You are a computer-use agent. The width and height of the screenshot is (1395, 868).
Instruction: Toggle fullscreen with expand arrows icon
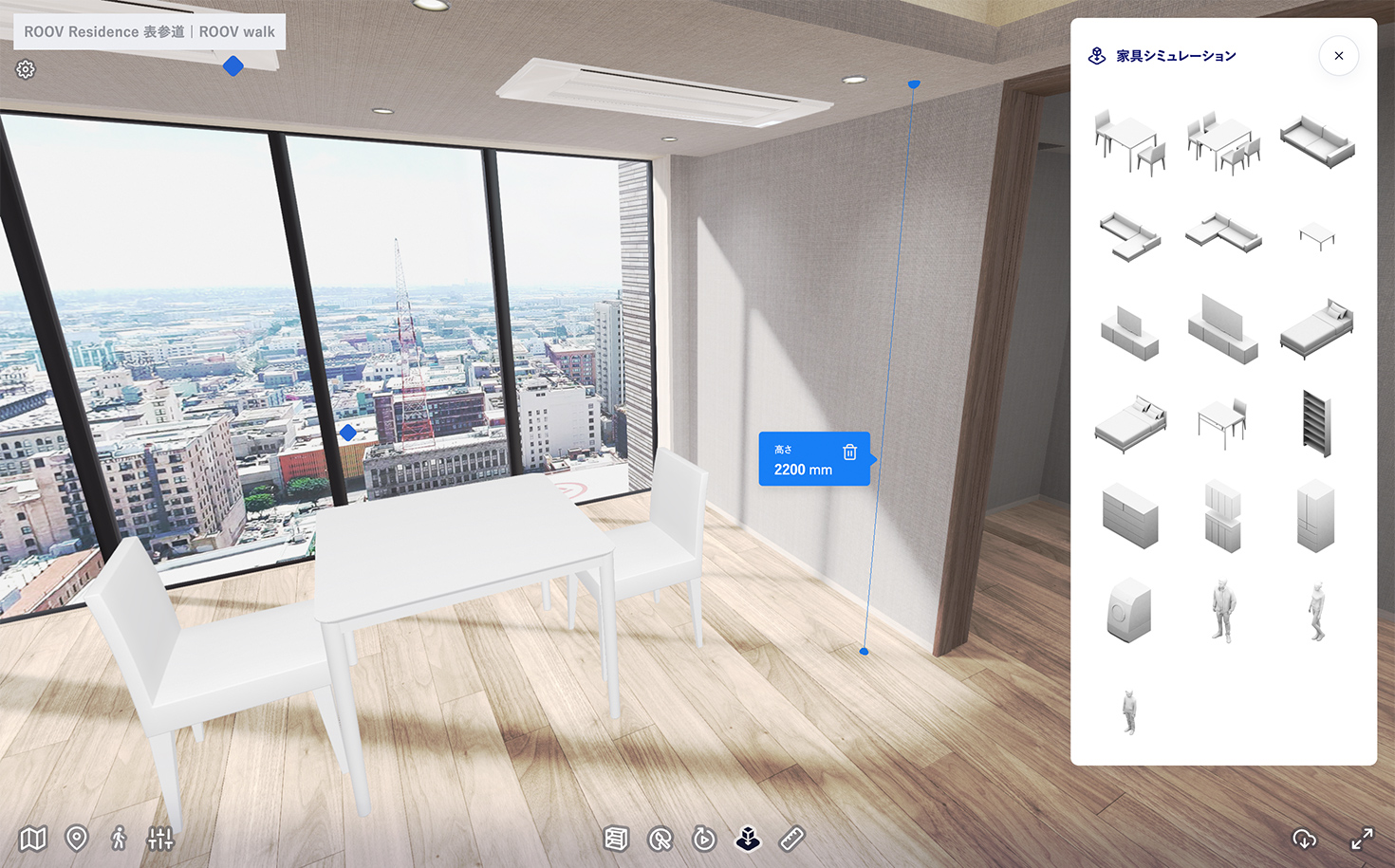(x=1362, y=839)
